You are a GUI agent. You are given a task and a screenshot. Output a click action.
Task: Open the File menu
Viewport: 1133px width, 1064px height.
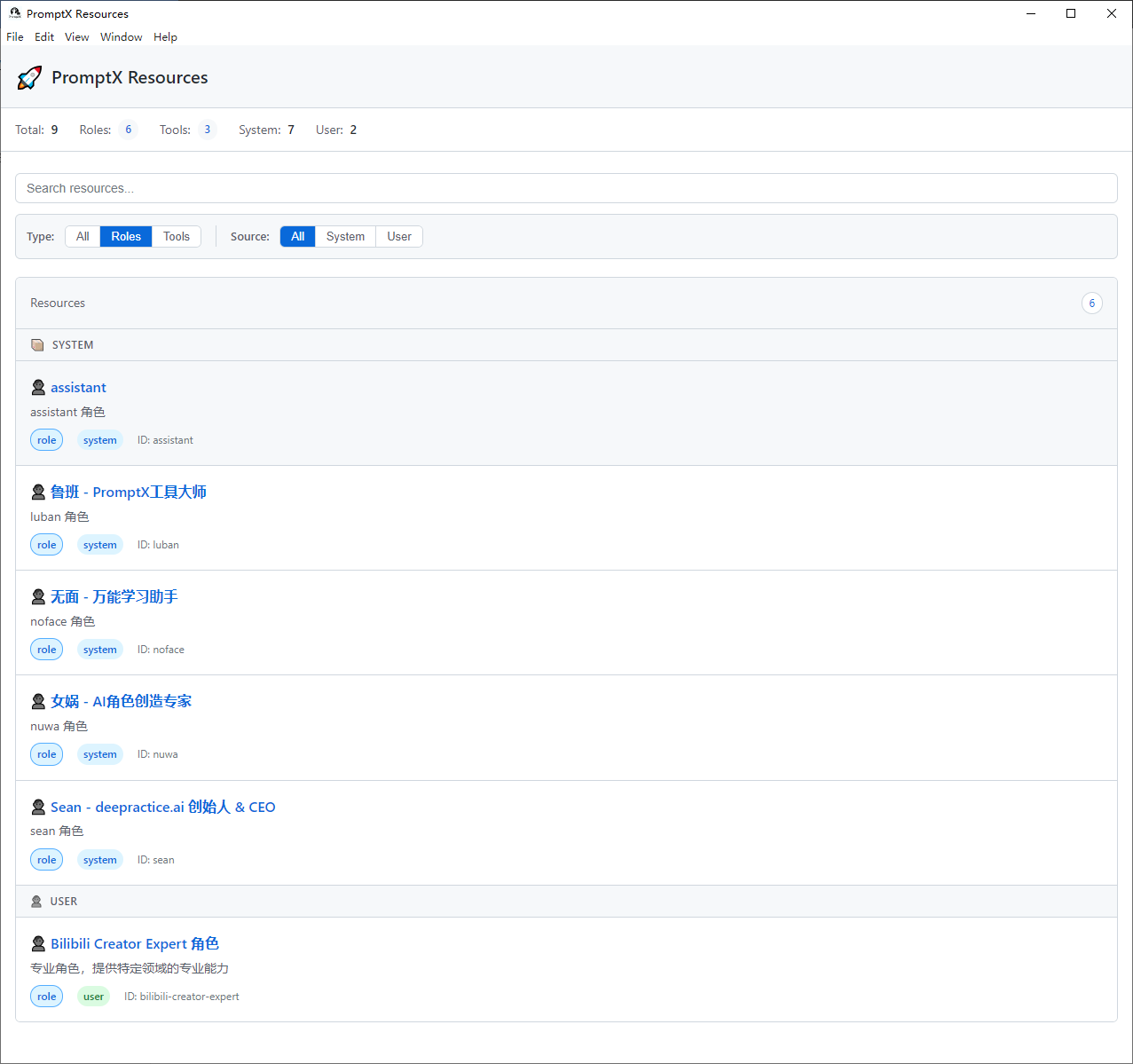(x=15, y=37)
